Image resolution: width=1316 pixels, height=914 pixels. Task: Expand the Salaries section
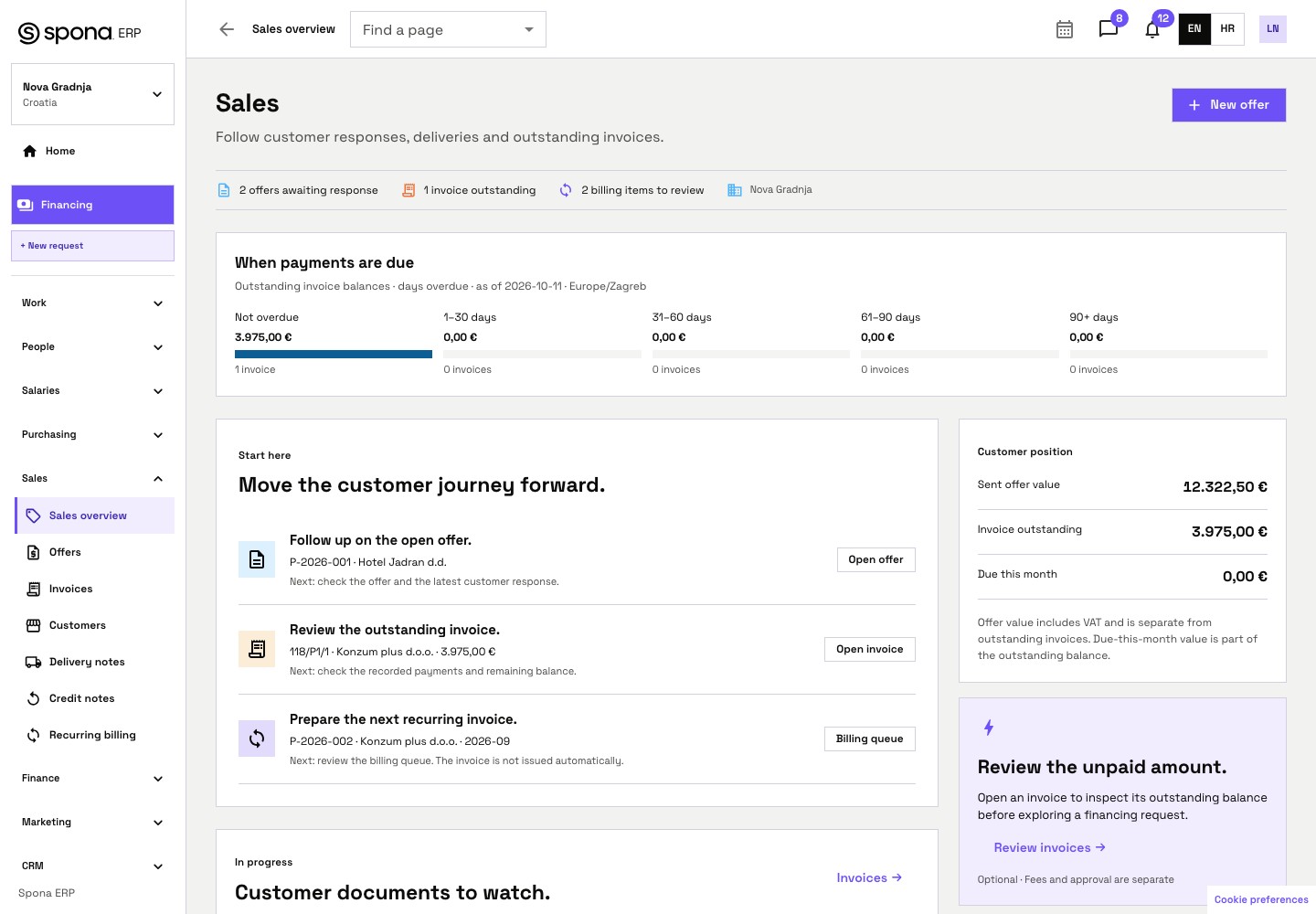click(x=92, y=390)
